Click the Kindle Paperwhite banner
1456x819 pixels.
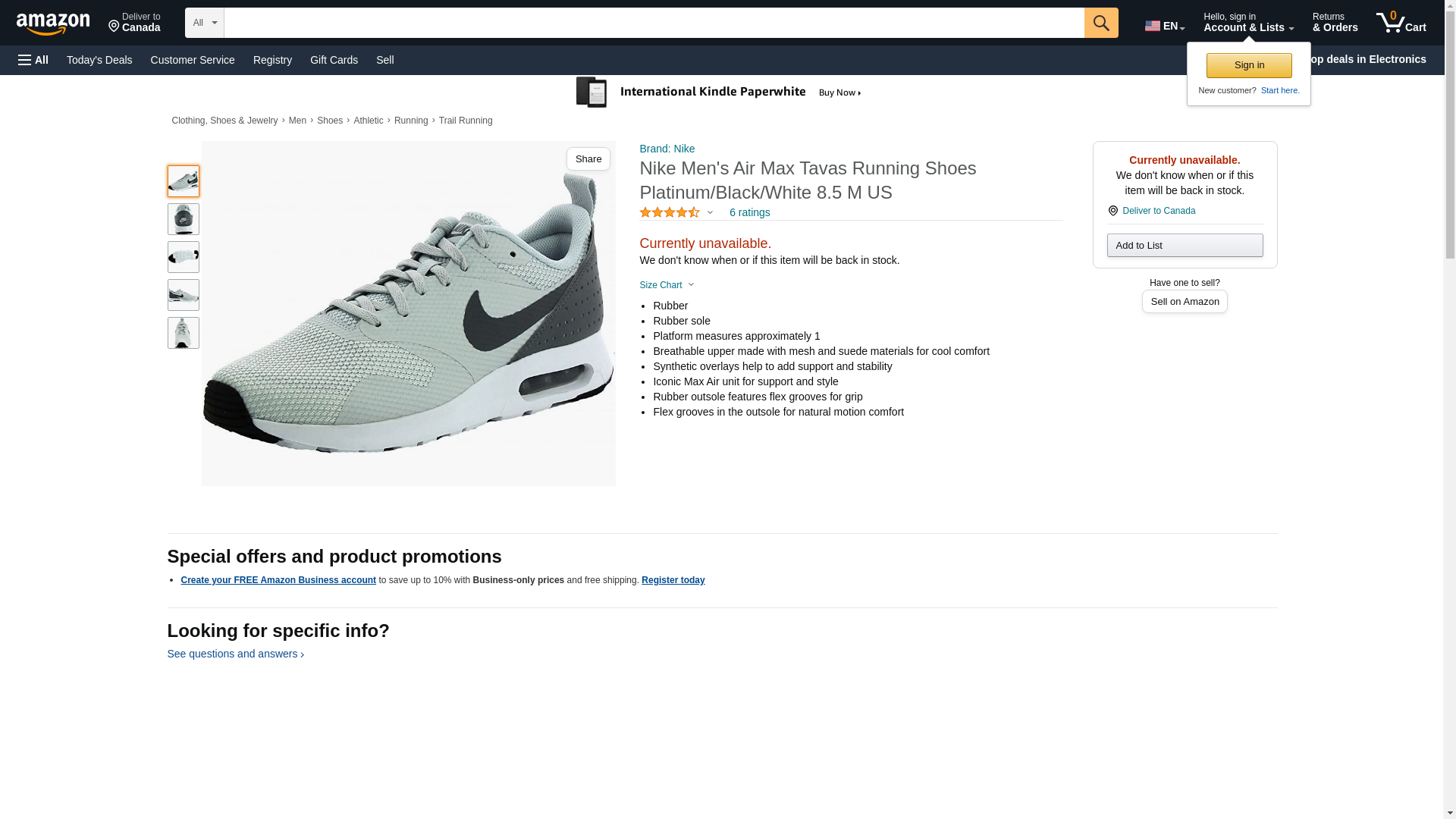(718, 93)
